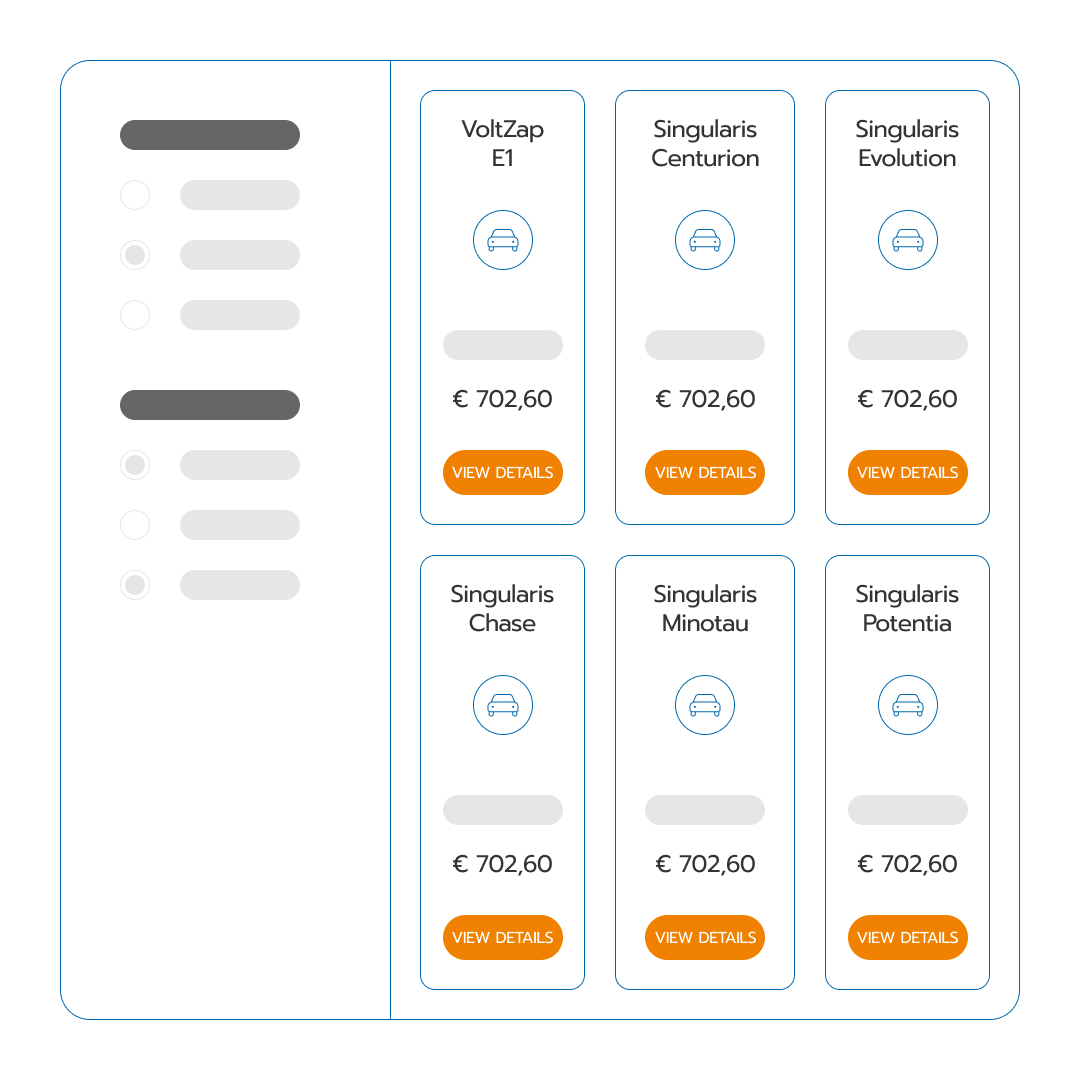Toggle first radio option in second filter group
1080x1080 pixels.
click(135, 465)
